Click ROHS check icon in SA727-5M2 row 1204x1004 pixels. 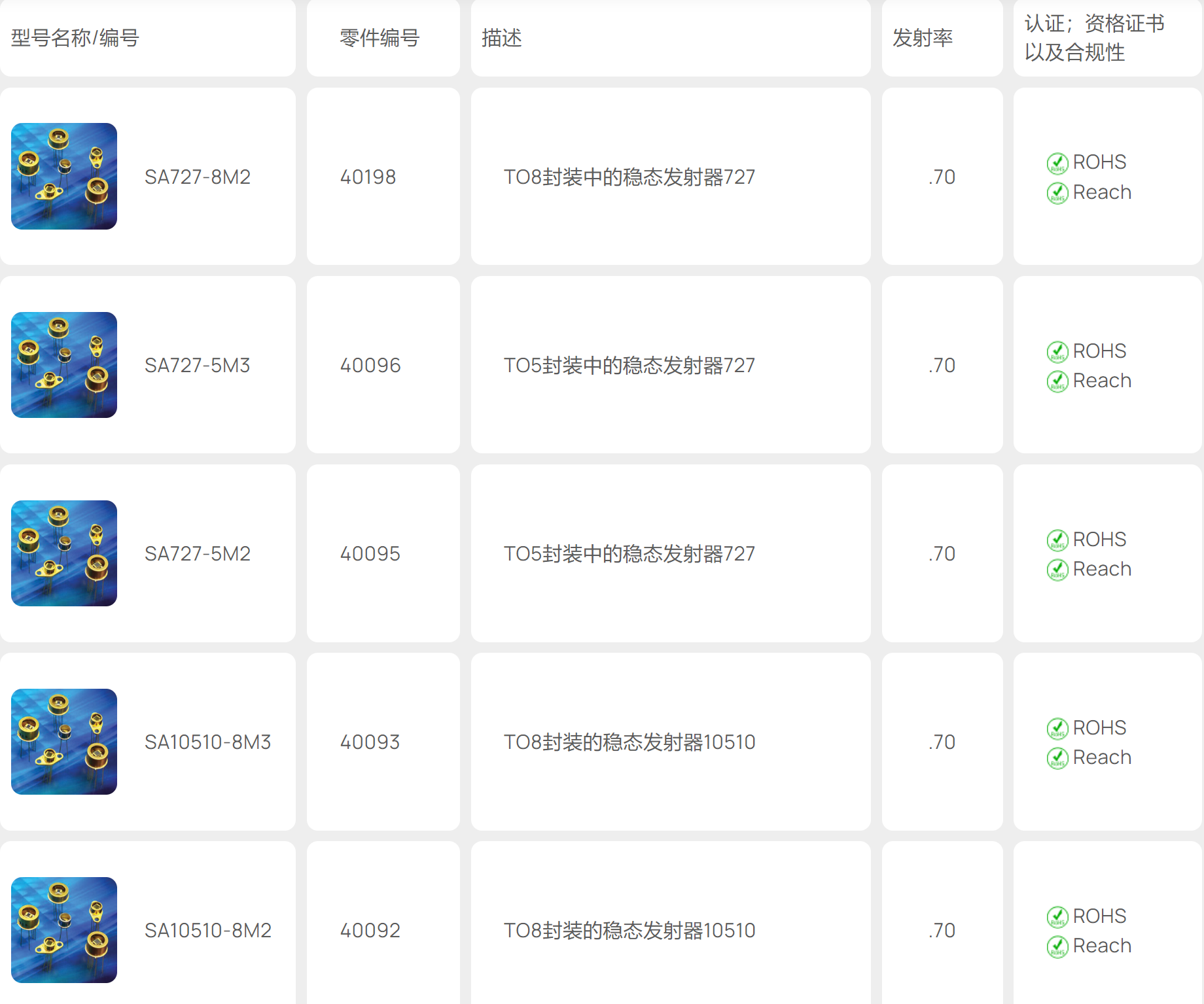pos(1057,540)
